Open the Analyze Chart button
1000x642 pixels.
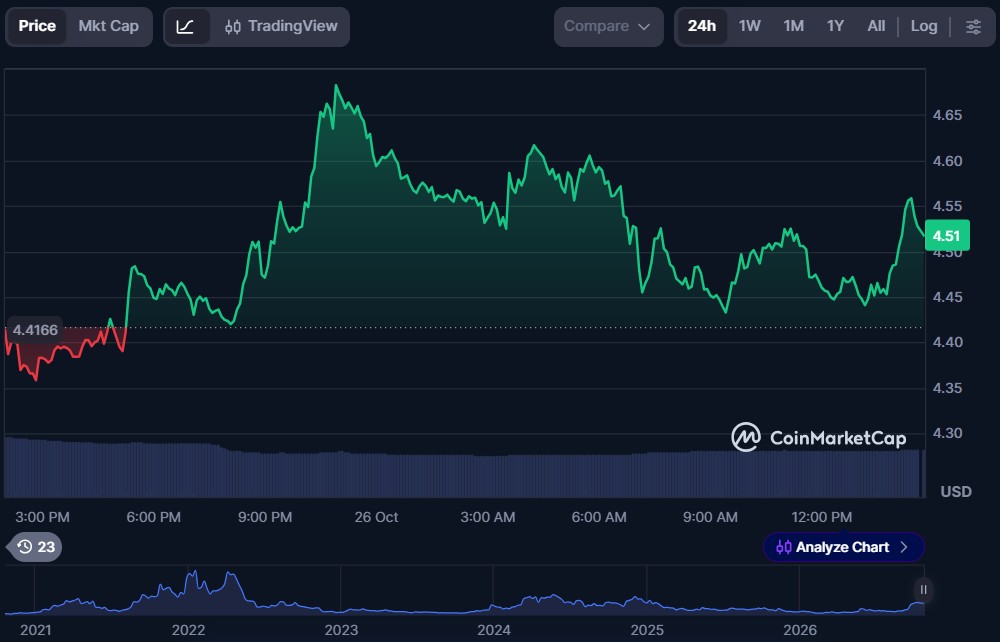[843, 547]
